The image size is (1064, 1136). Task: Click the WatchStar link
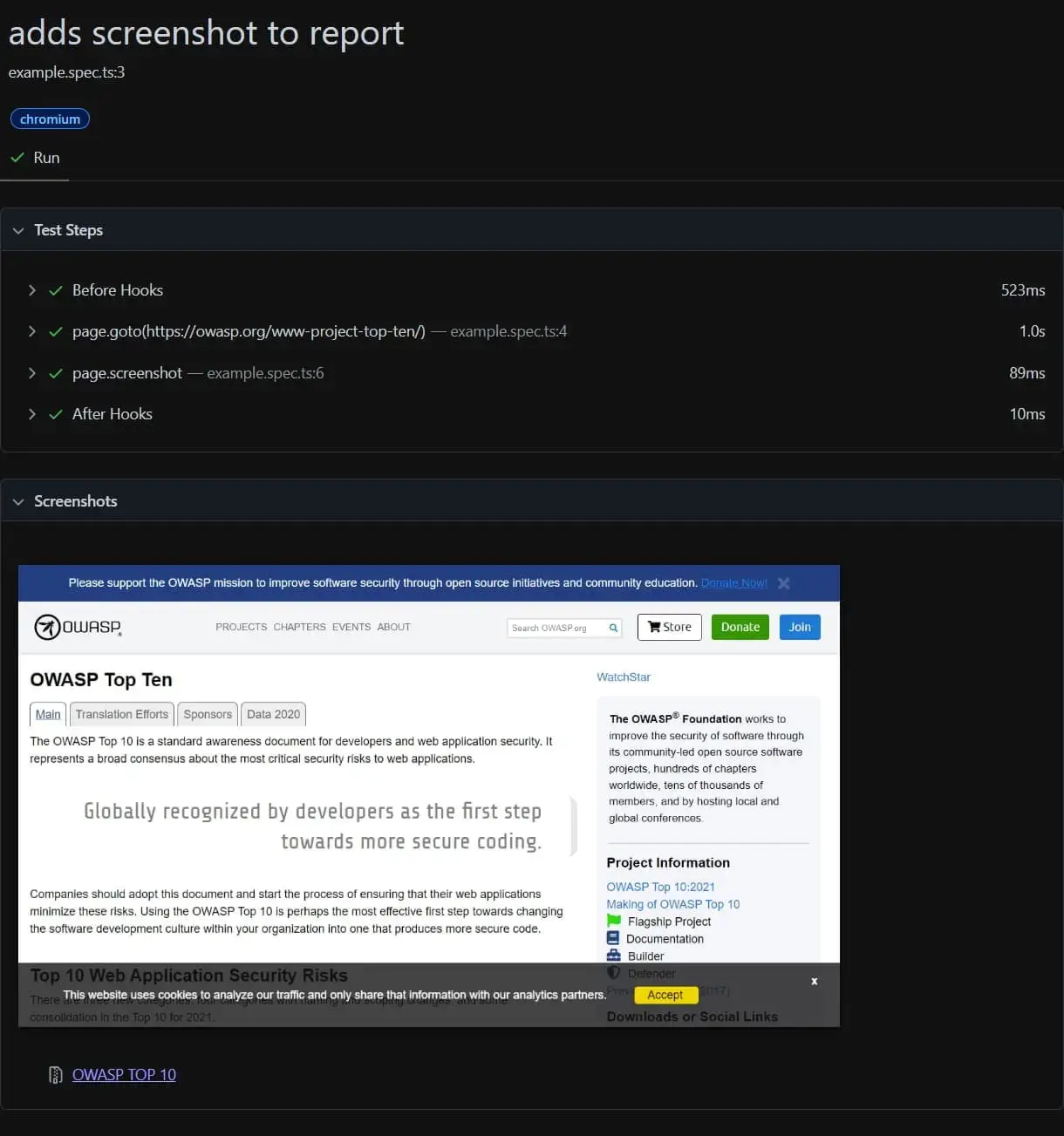tap(624, 677)
